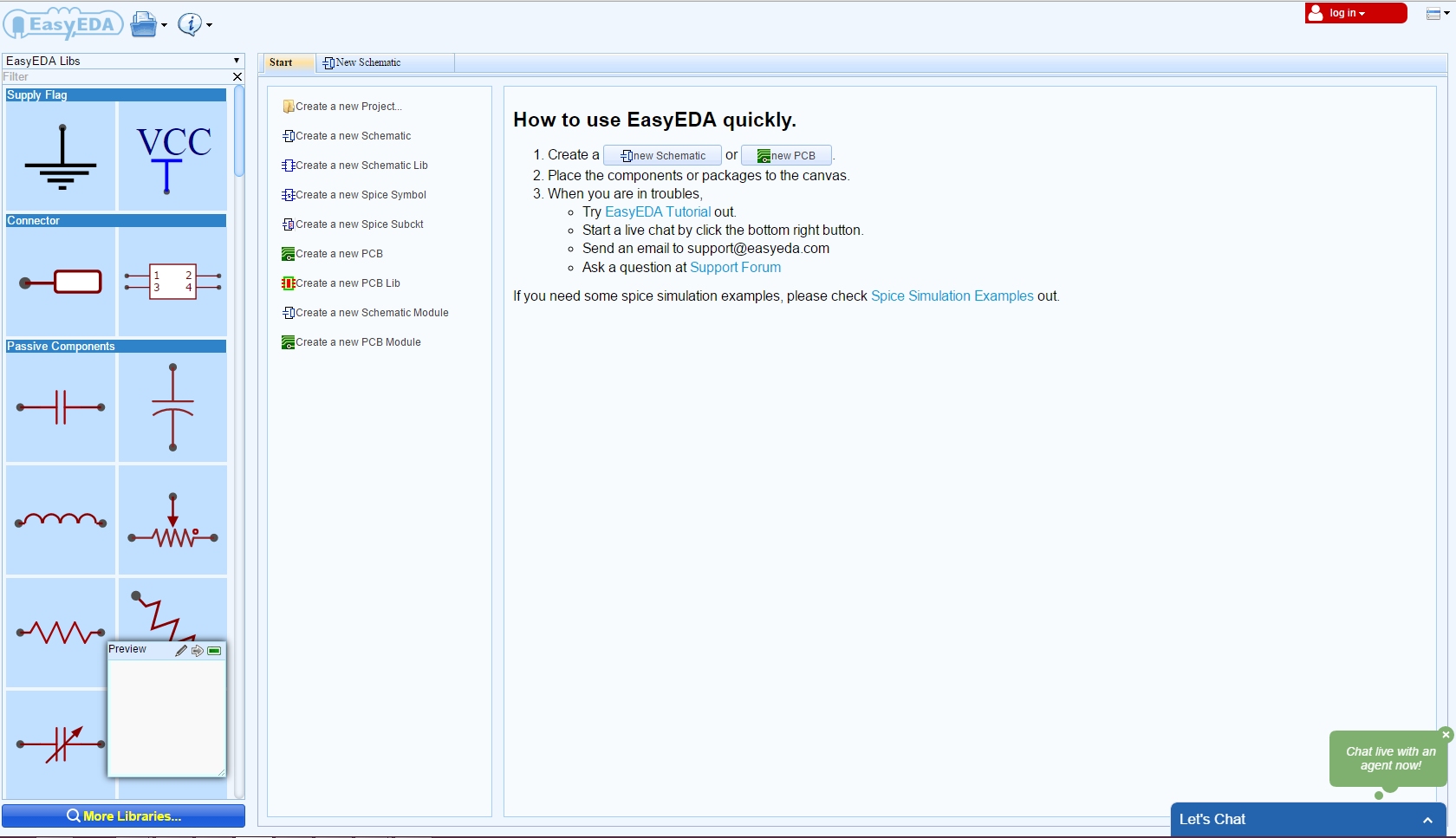Open the Support Forum link
This screenshot has width=1456, height=838.
pyautogui.click(x=735, y=267)
